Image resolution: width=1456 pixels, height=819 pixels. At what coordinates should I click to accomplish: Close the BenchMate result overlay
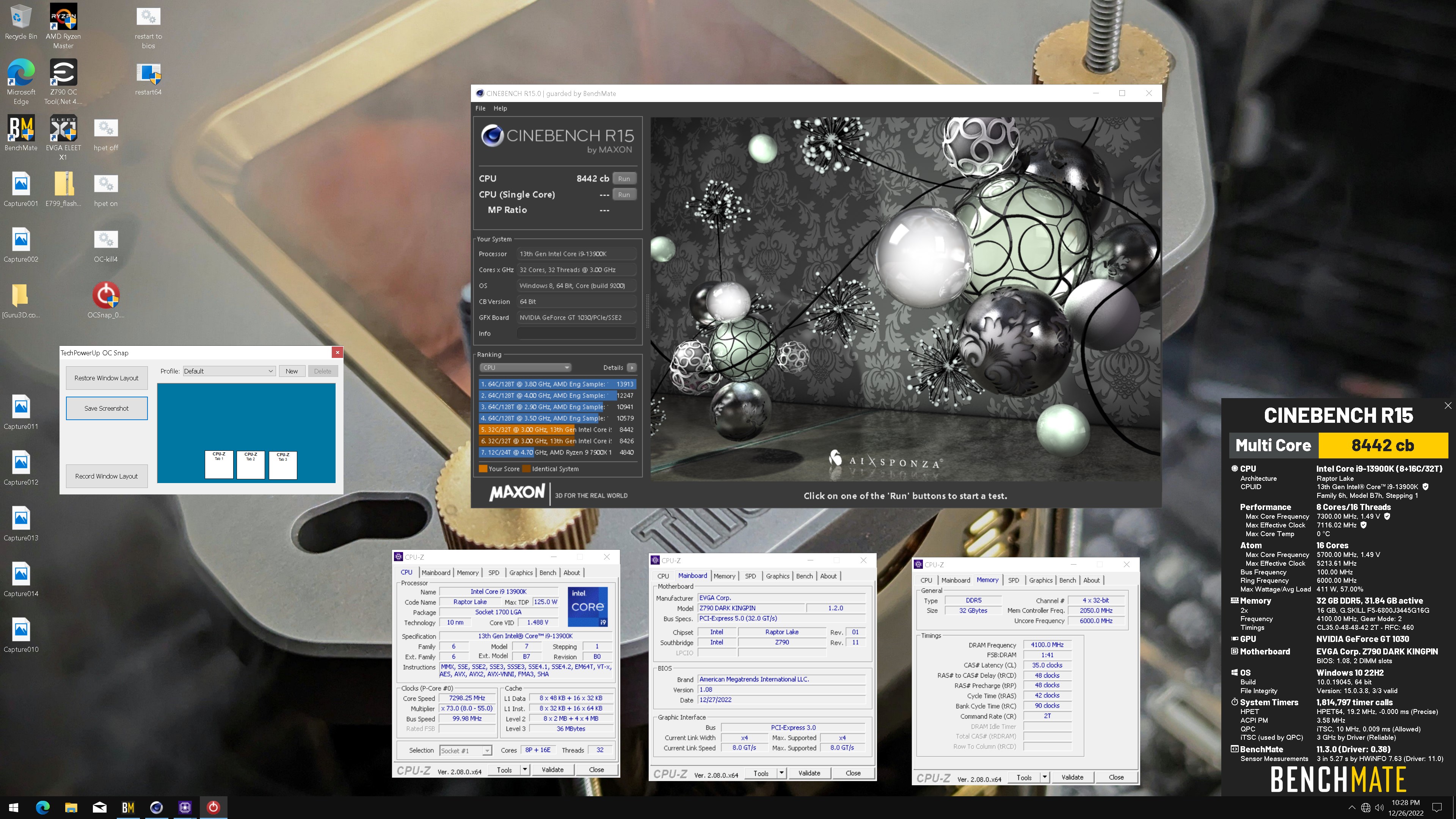pyautogui.click(x=1448, y=405)
